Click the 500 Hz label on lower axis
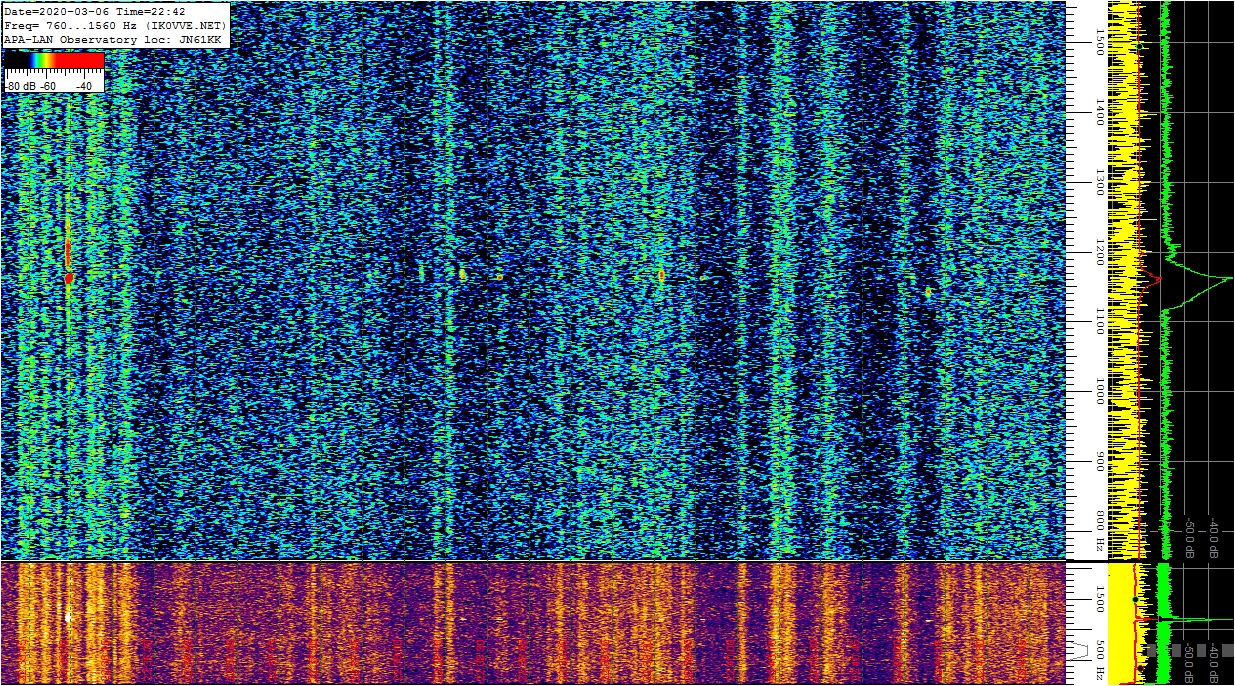The height and width of the screenshot is (686, 1235). (1100, 660)
